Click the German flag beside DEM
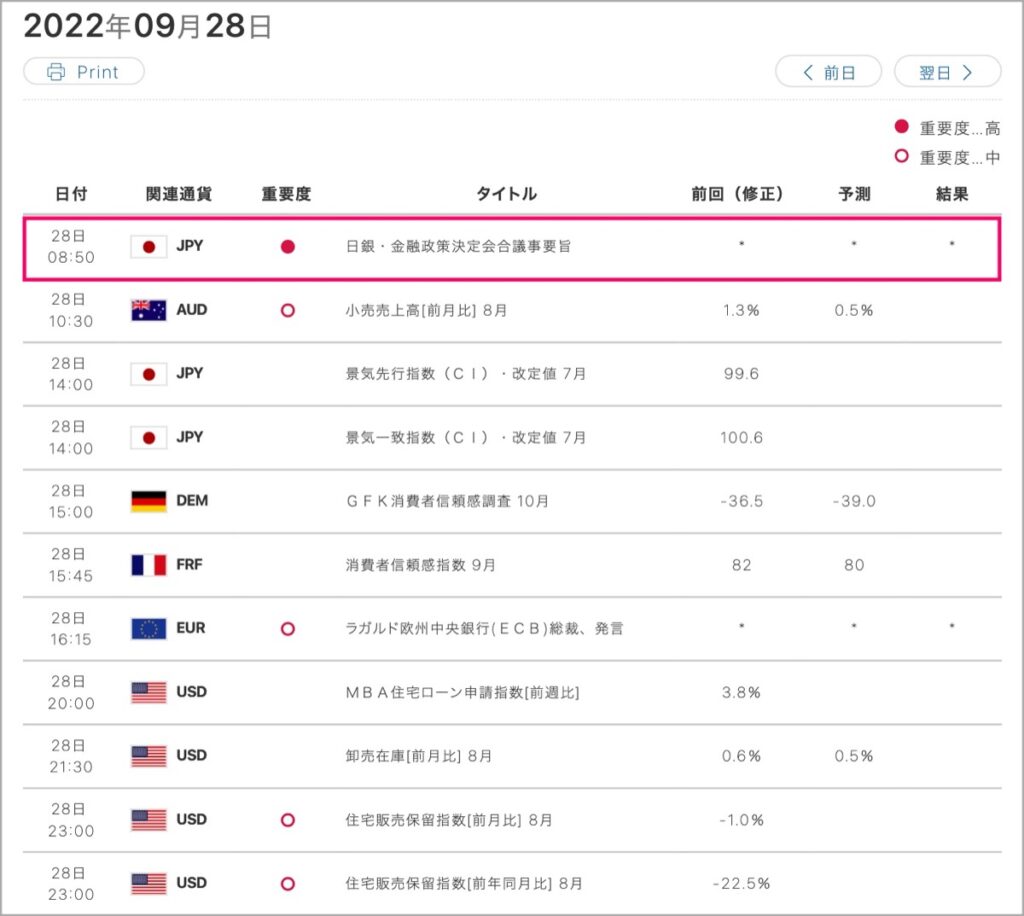 149,501
